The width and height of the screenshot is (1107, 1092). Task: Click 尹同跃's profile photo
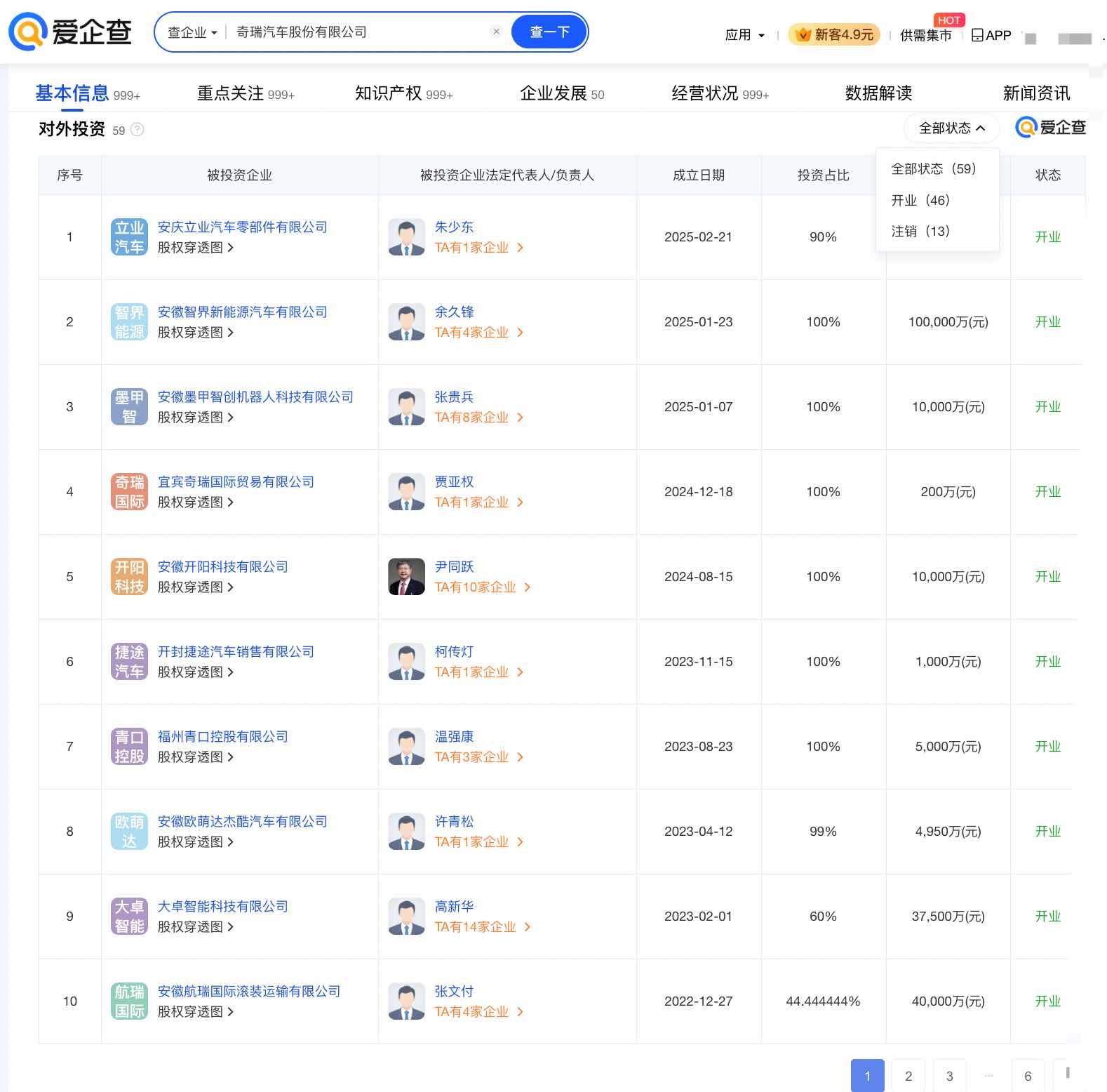tap(406, 577)
